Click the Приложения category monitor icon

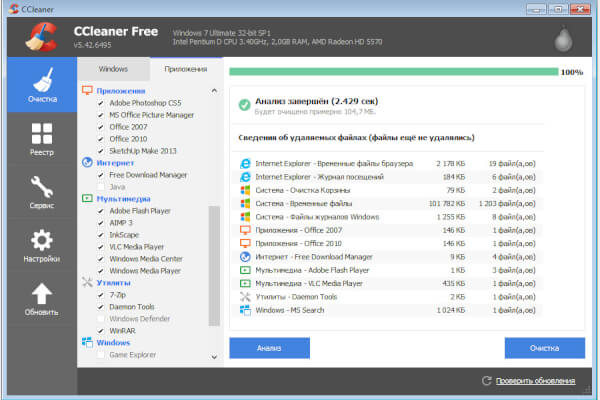(87, 90)
